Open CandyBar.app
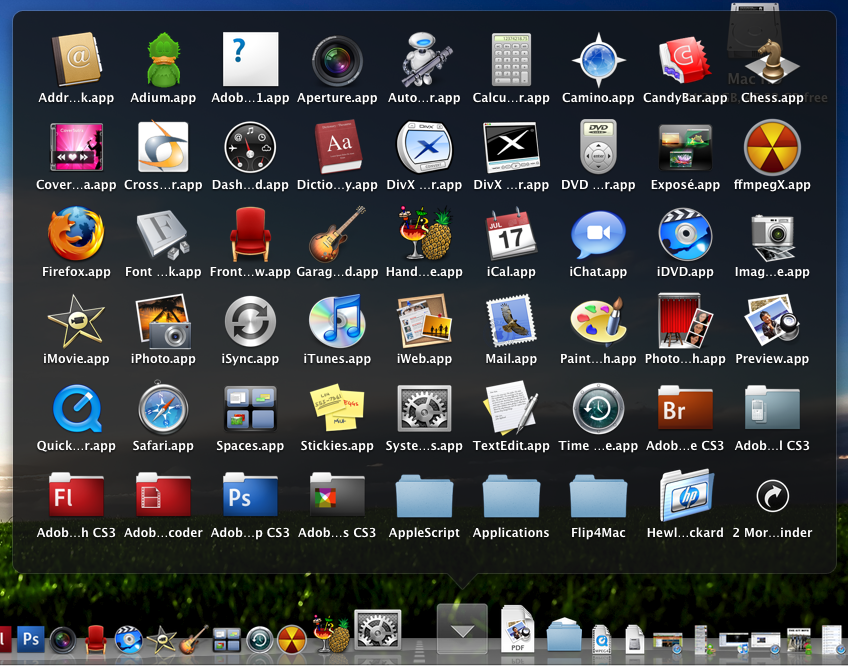848x666 pixels. click(685, 60)
